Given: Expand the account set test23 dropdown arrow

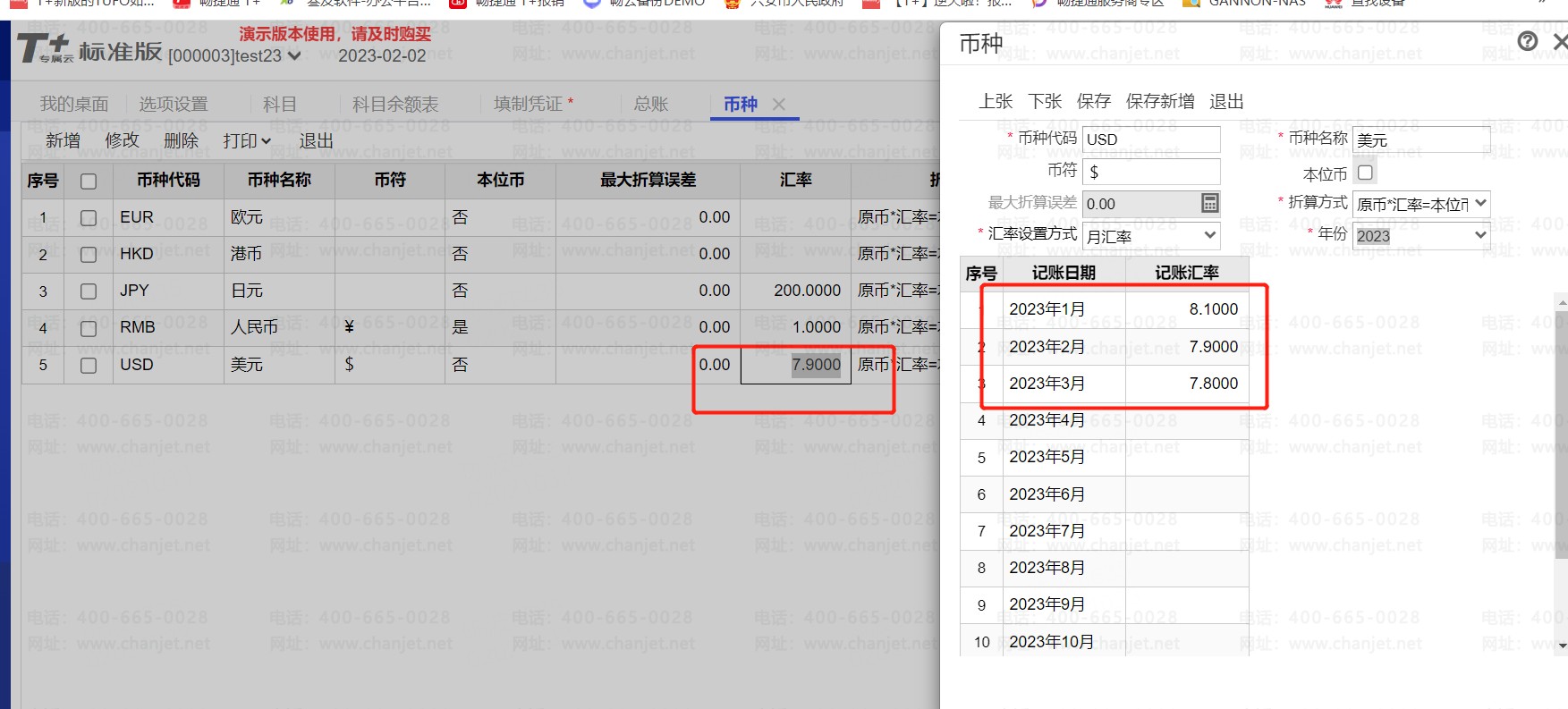Looking at the screenshot, I should [294, 56].
